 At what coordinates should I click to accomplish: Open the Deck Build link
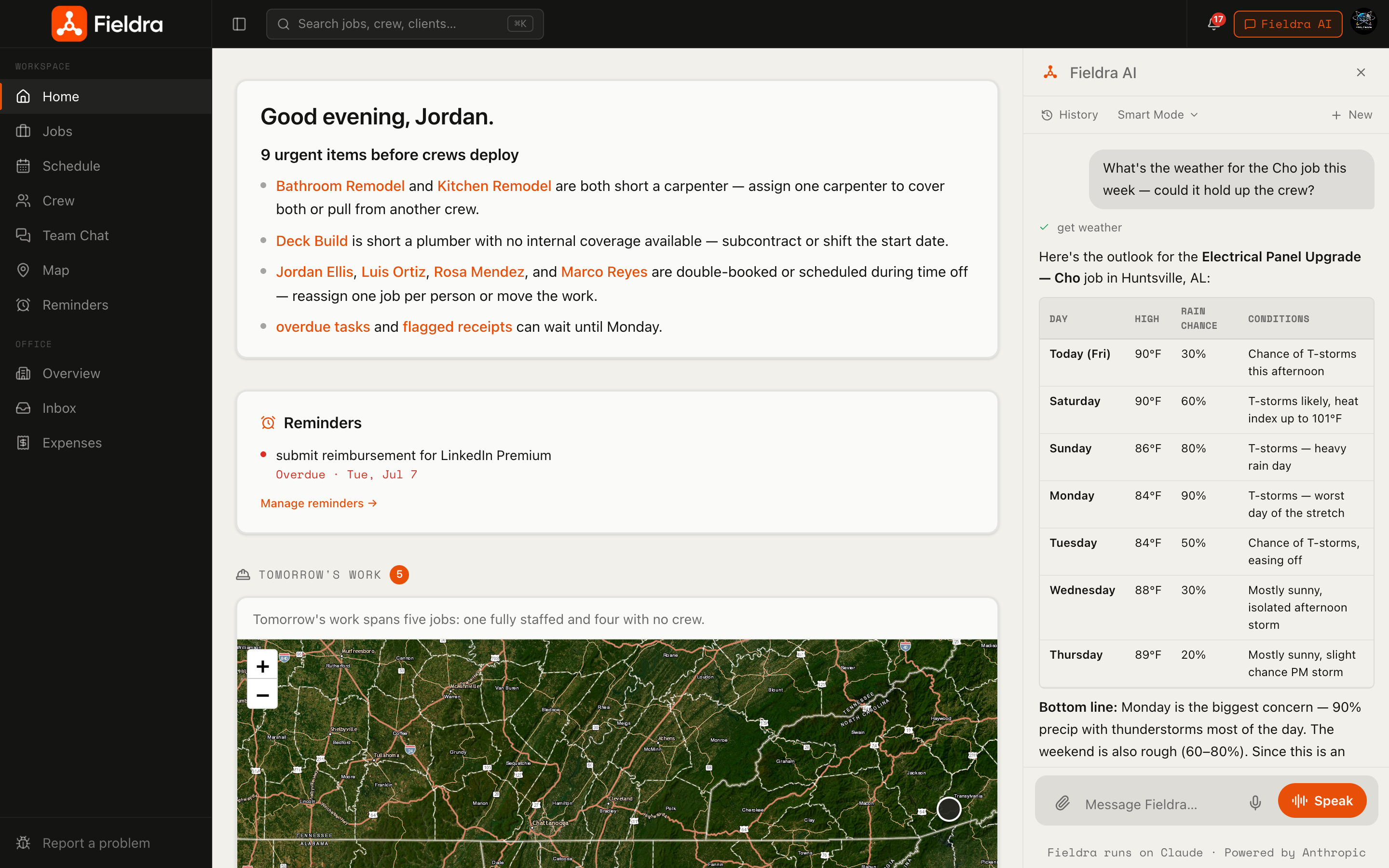[312, 241]
